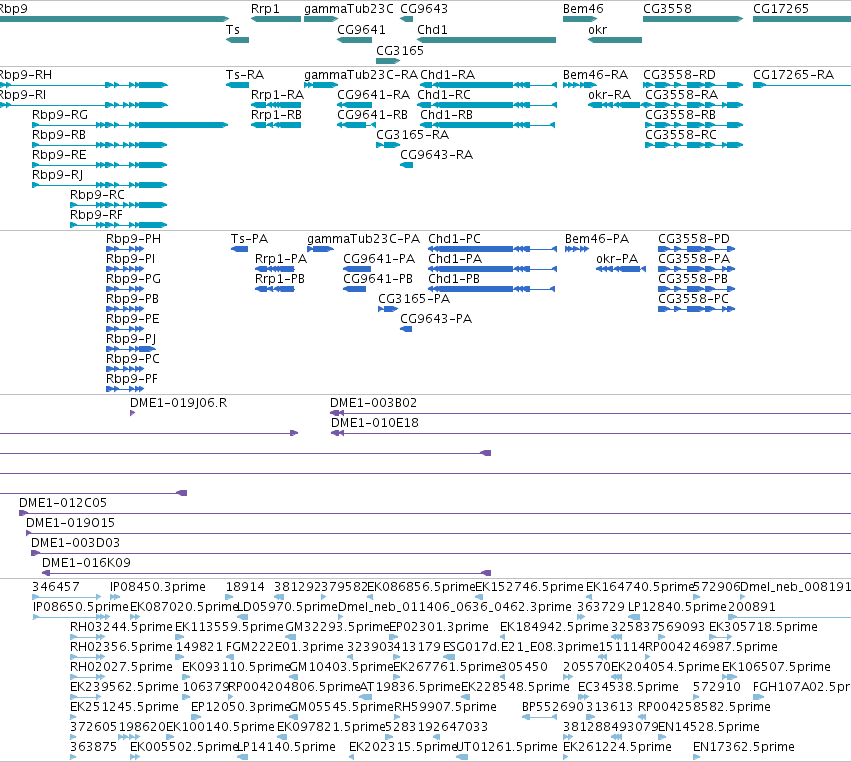Click the Chd1 gene bar
The height and width of the screenshot is (762, 851).
click(486, 40)
